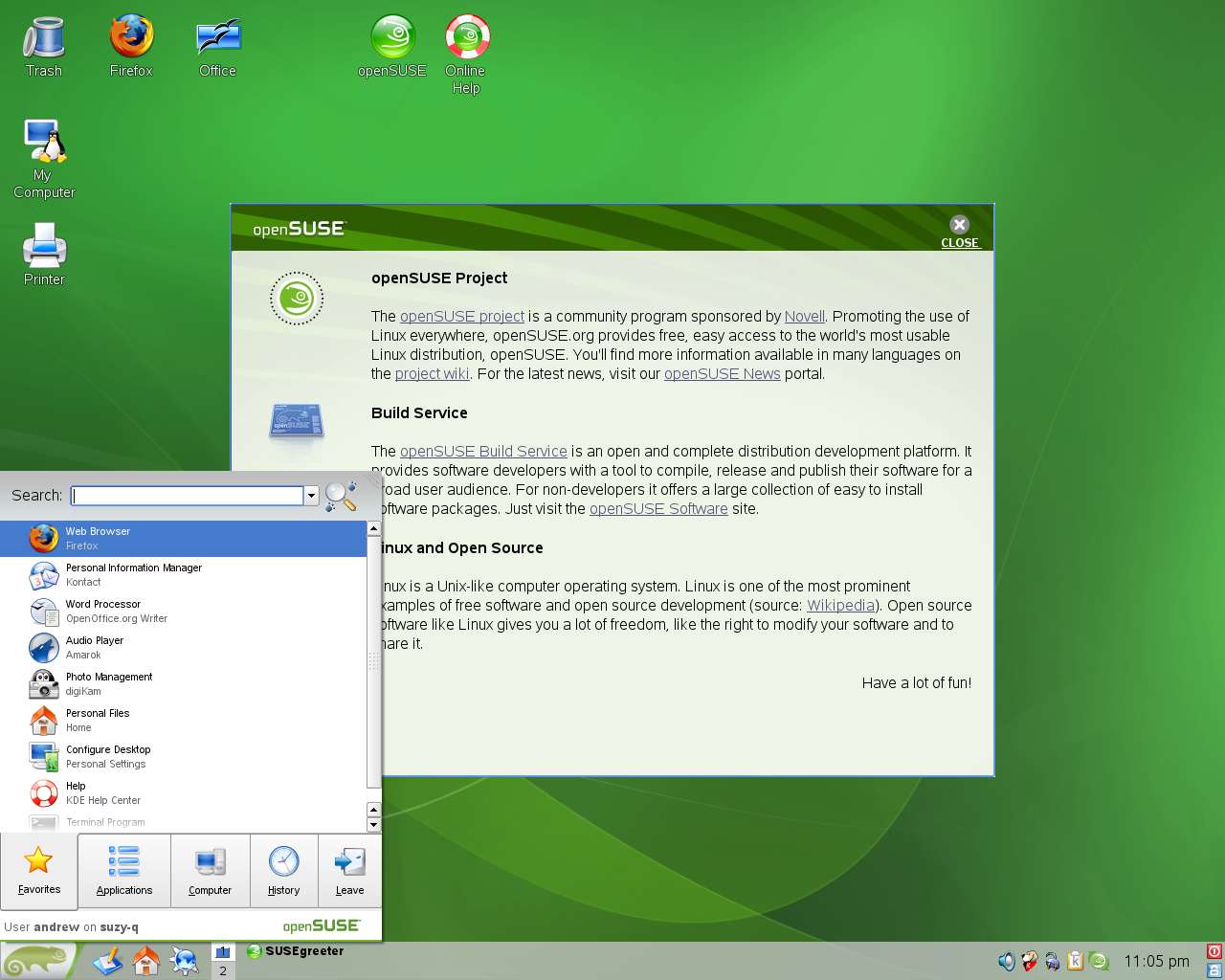Switch to the Applications tab
The width and height of the screenshot is (1225, 980).
coord(124,870)
